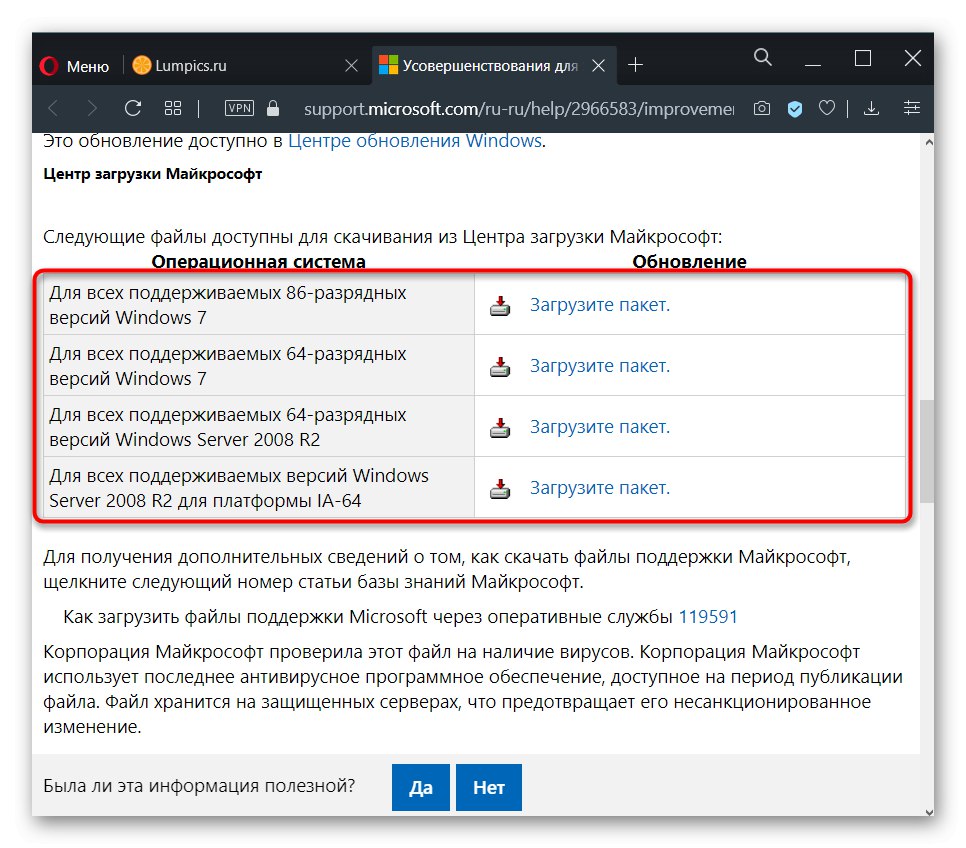The height and width of the screenshot is (848, 966).
Task: Click the tab search magnifier icon
Action: pyautogui.click(x=763, y=58)
